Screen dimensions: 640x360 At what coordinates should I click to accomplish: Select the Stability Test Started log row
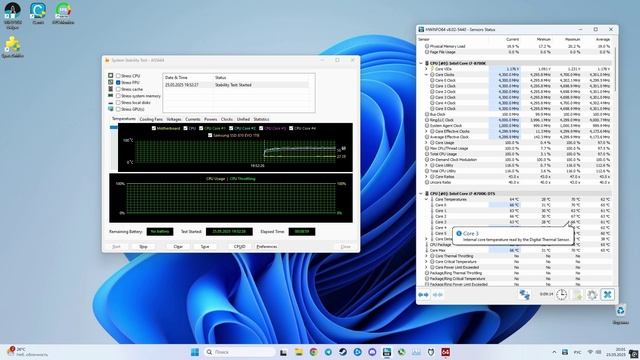coord(236,85)
